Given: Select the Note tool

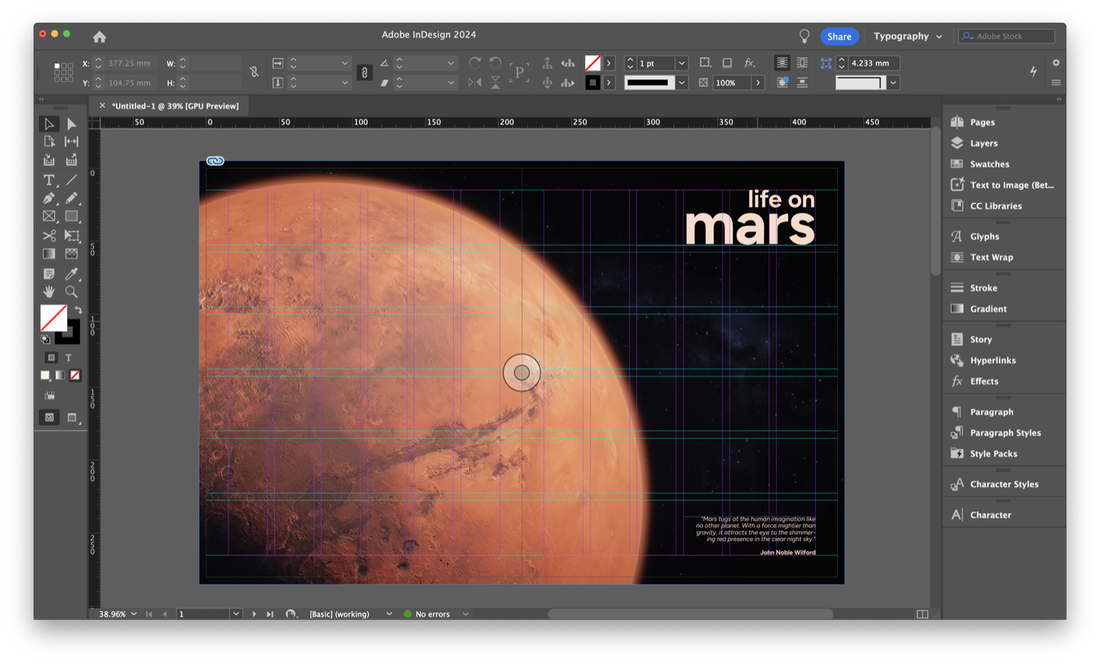Looking at the screenshot, I should coord(48,273).
